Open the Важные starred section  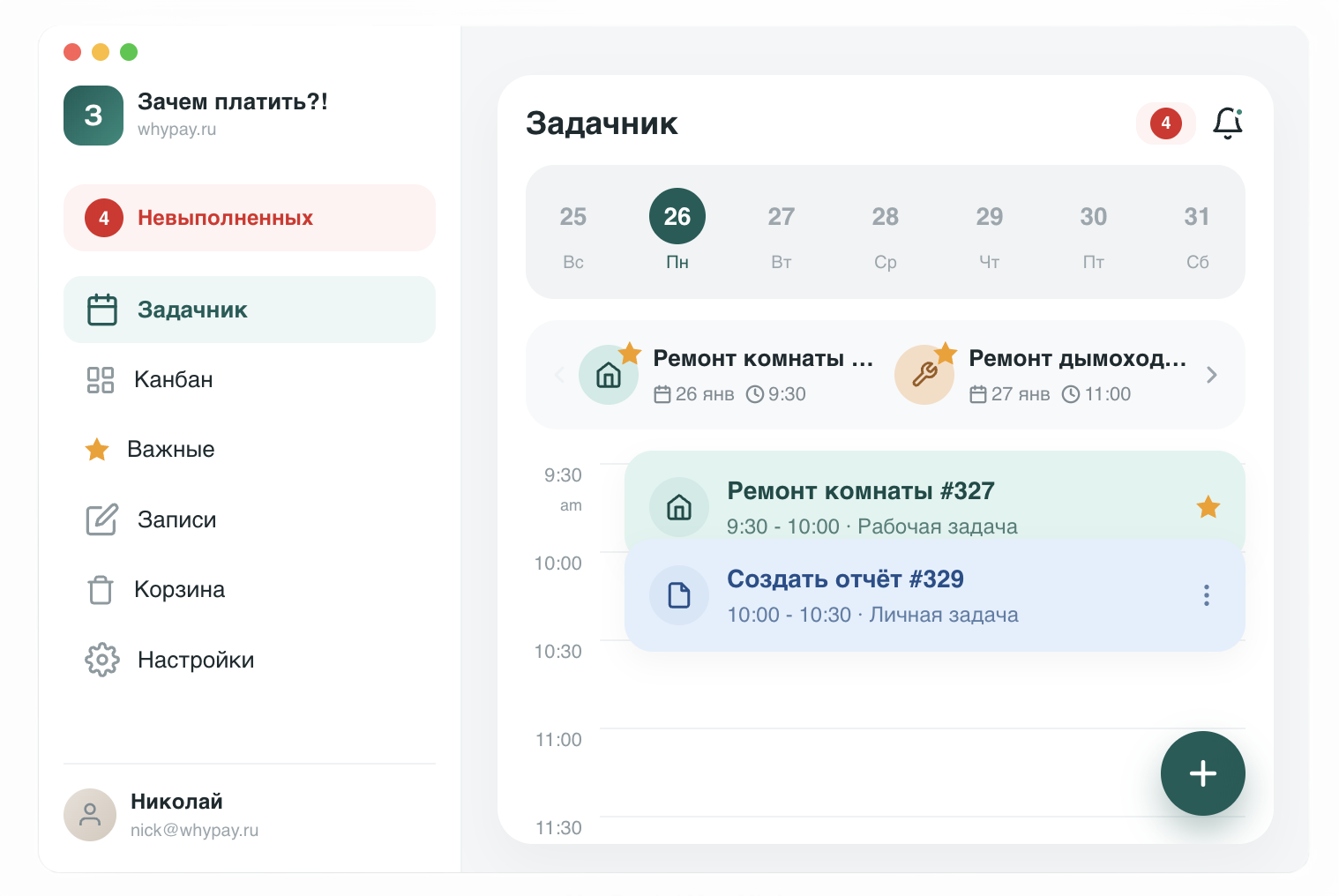pyautogui.click(x=170, y=450)
